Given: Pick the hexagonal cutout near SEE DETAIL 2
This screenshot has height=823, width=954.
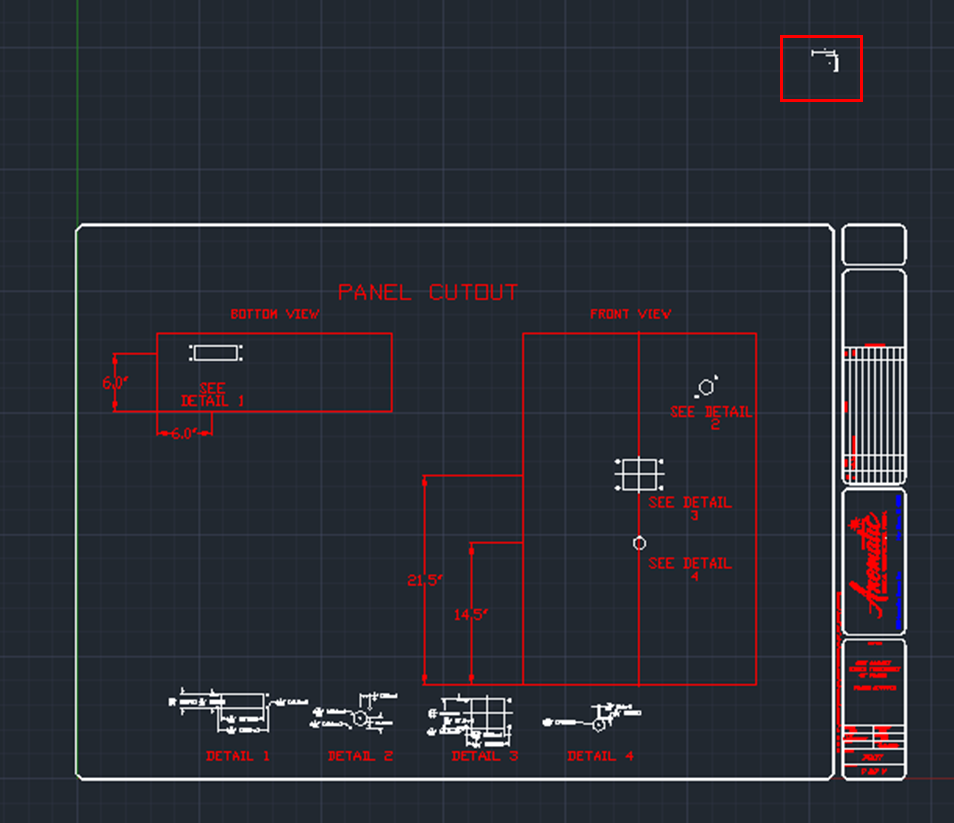Looking at the screenshot, I should point(706,387).
